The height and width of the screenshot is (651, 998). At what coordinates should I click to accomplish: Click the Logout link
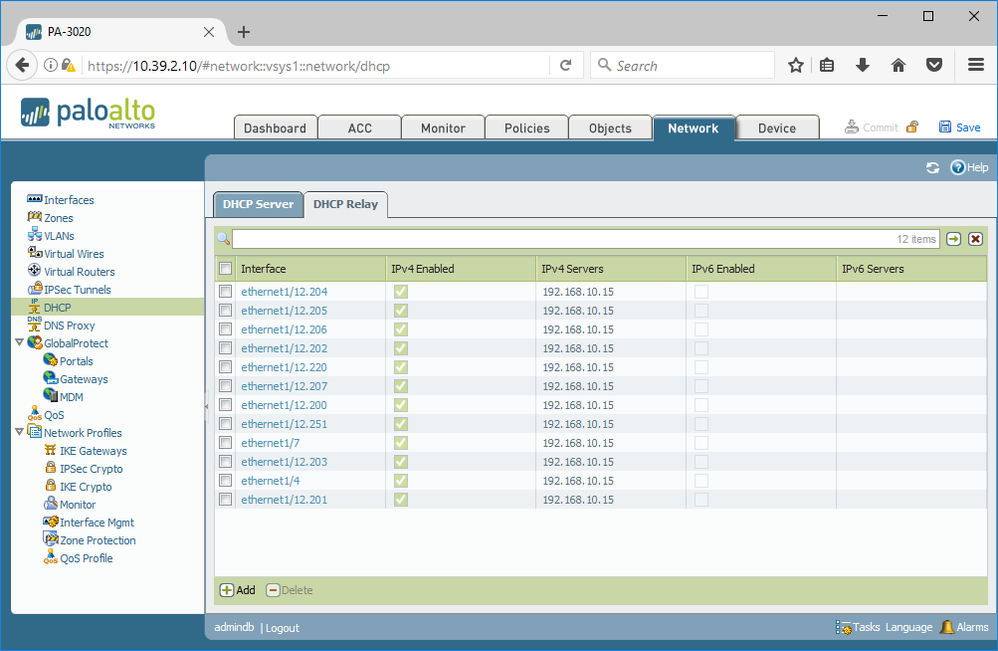(x=282, y=628)
